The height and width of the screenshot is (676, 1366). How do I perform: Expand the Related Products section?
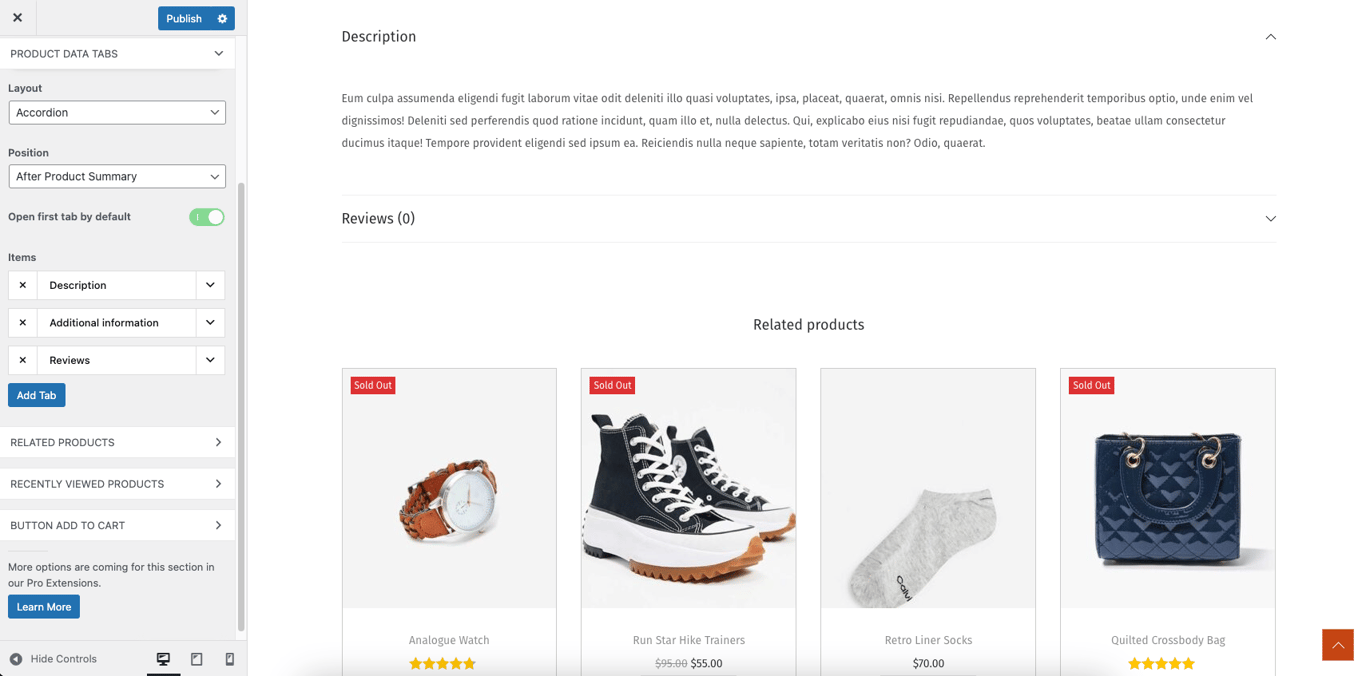[x=116, y=442]
